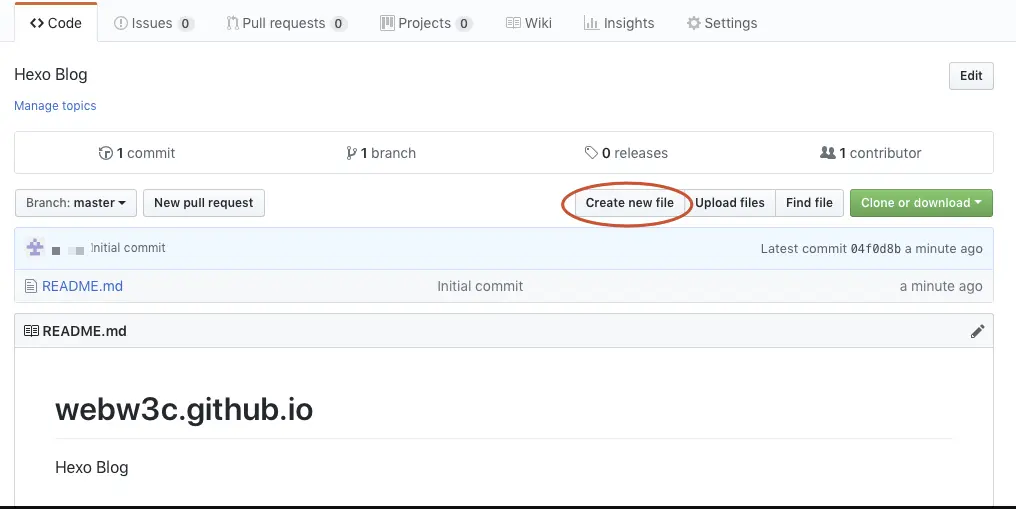Go to the Settings tab
Screen dimensions: 1016x509
tap(722, 23)
